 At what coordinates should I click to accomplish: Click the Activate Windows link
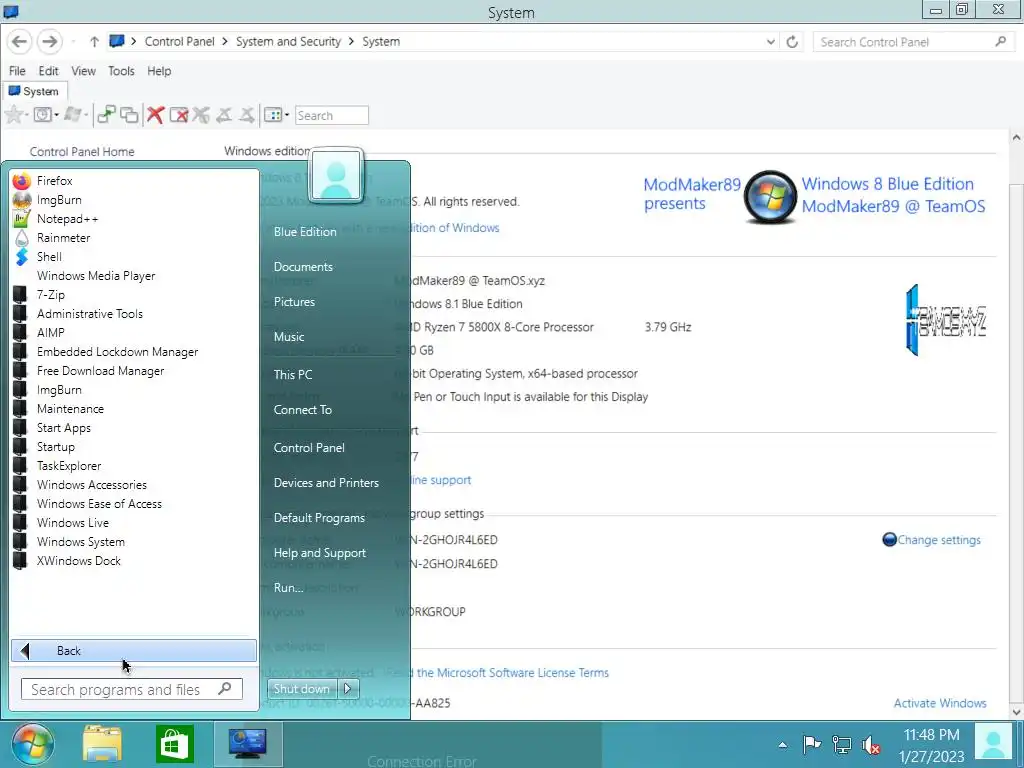click(x=940, y=703)
